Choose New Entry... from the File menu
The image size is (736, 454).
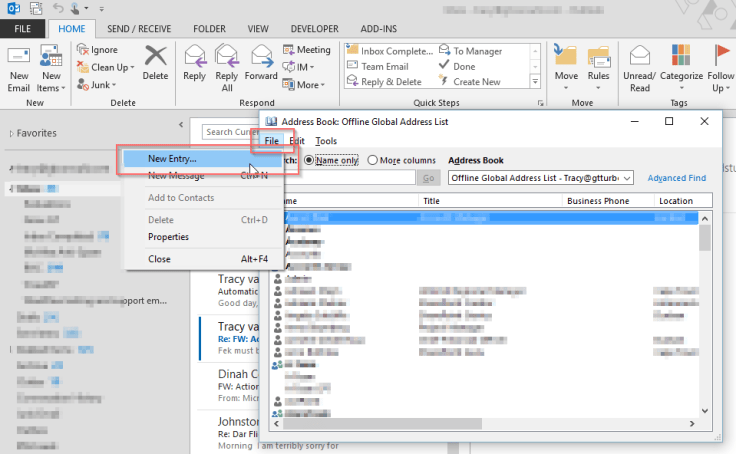[203, 159]
